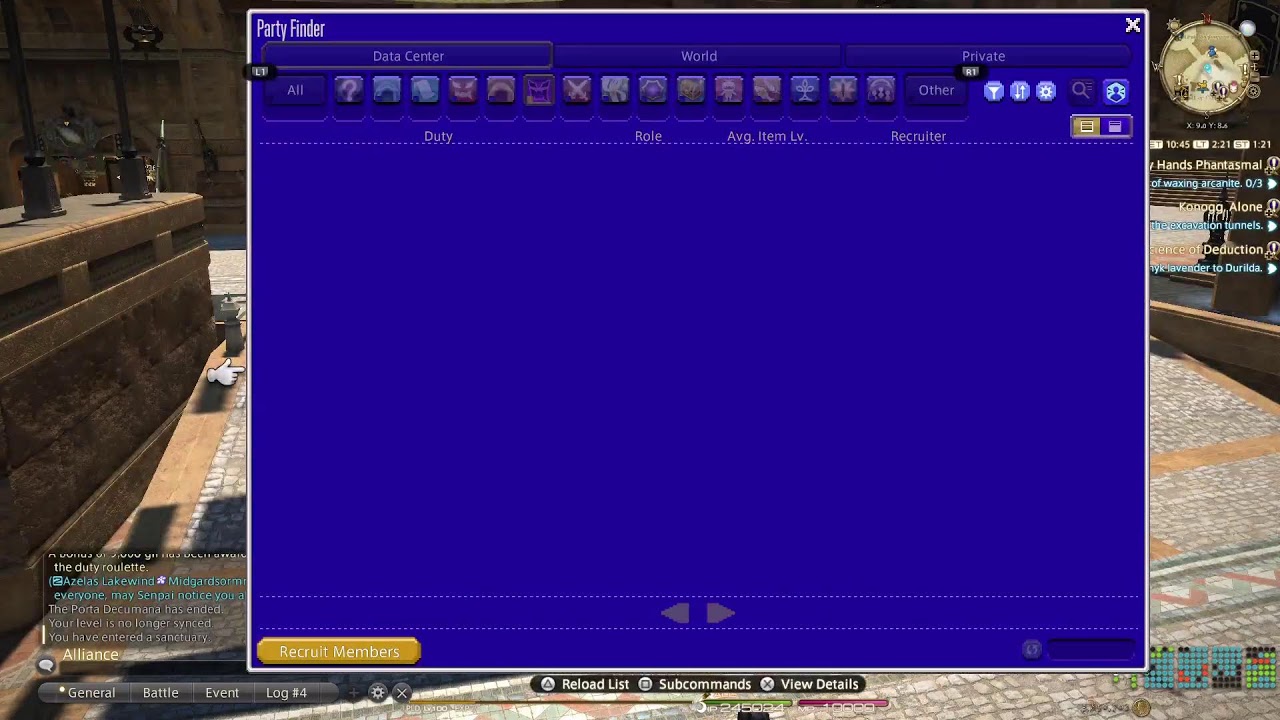Viewport: 1280px width, 720px height.
Task: Select the highlighted Raids category icon
Action: [x=539, y=91]
